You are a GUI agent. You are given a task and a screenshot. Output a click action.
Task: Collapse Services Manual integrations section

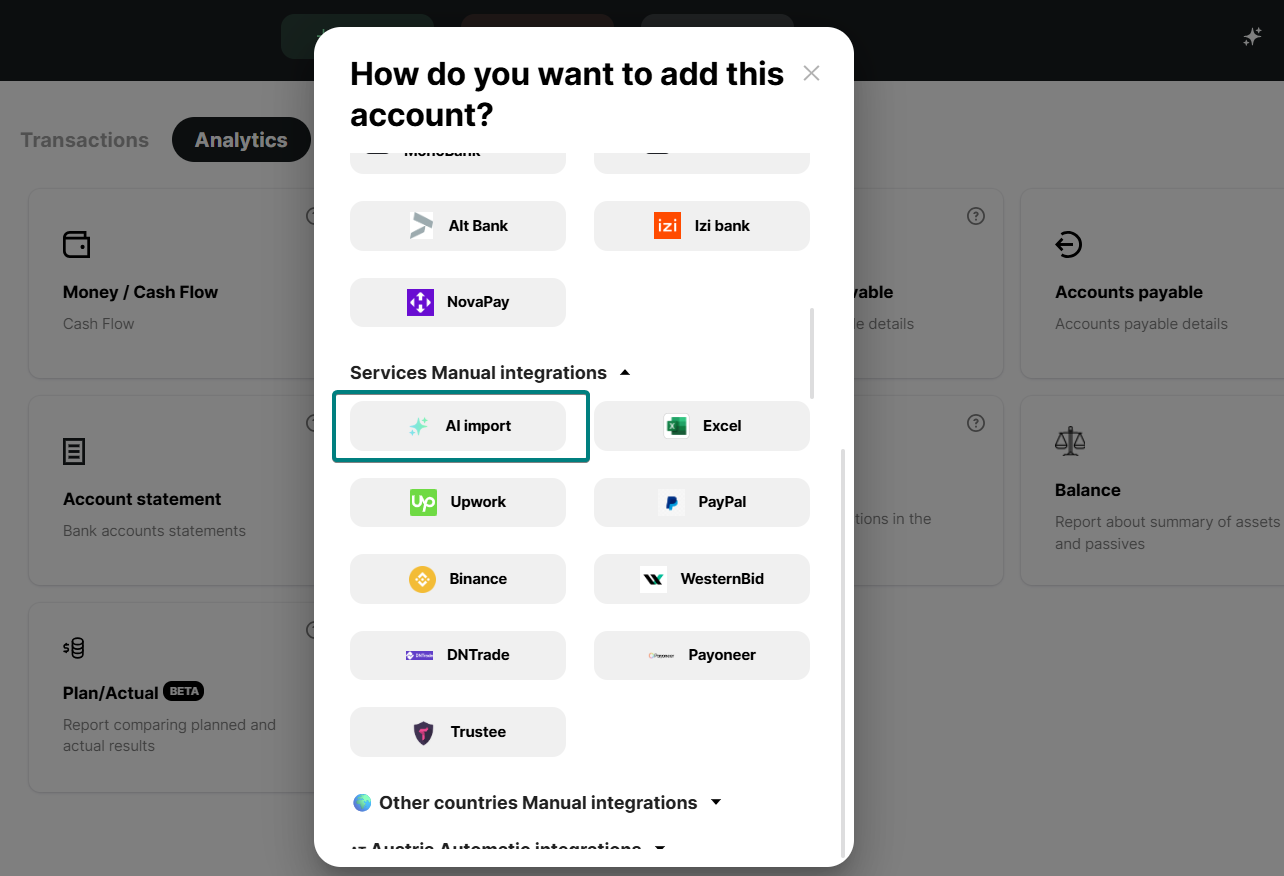625,373
